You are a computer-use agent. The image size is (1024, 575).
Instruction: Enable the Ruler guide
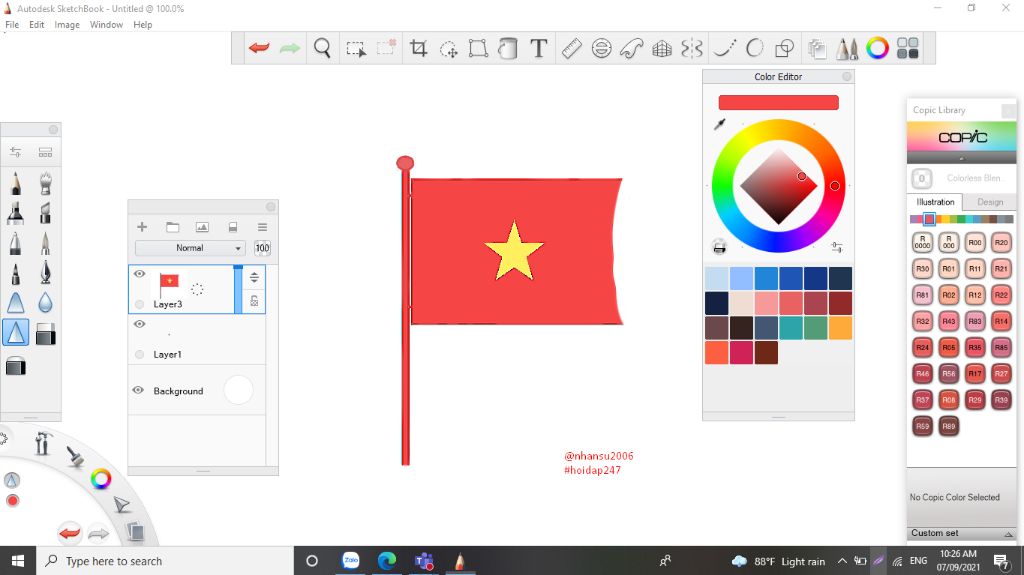[571, 48]
